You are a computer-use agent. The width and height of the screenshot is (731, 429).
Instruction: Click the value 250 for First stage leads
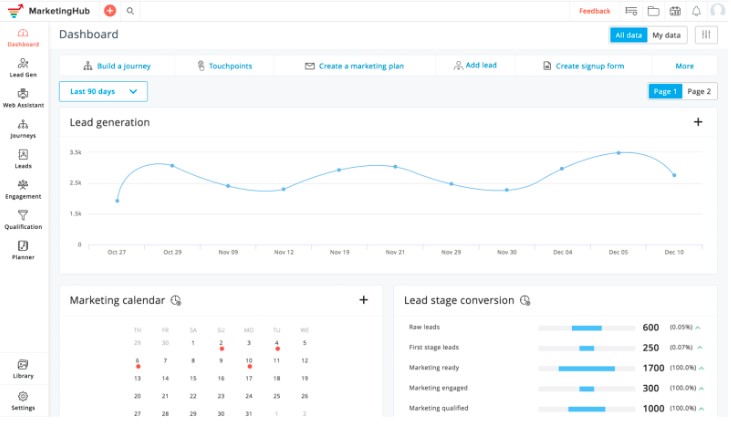click(651, 348)
